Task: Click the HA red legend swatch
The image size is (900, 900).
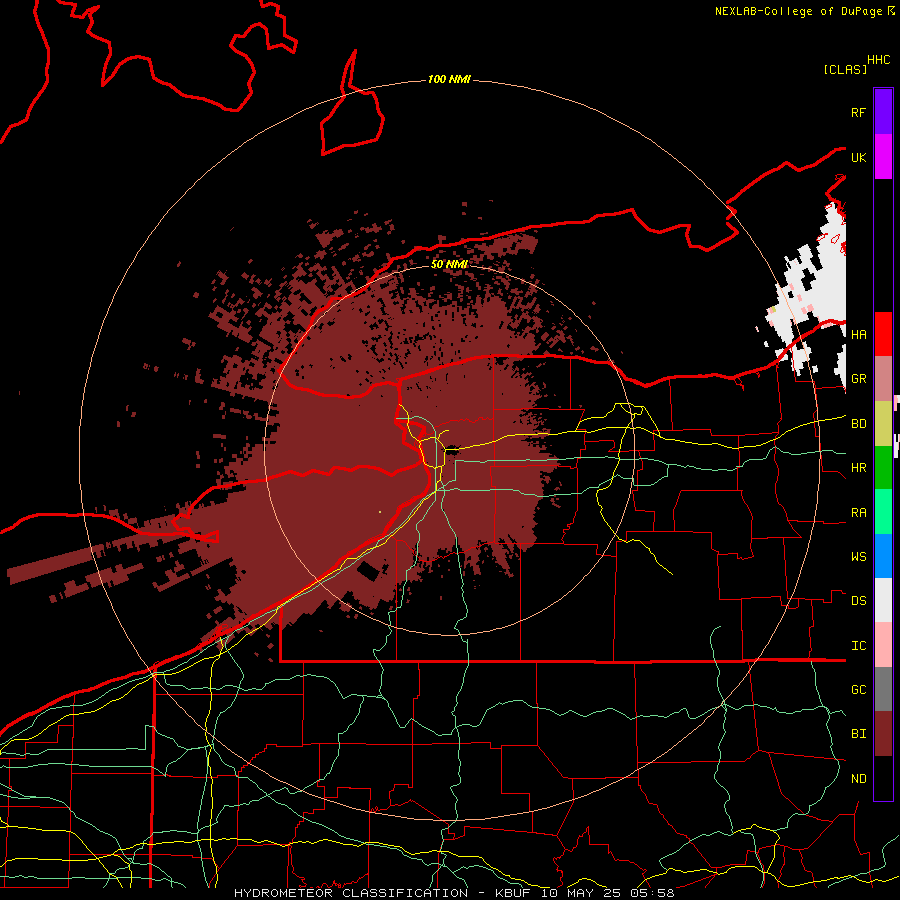Action: coord(883,334)
